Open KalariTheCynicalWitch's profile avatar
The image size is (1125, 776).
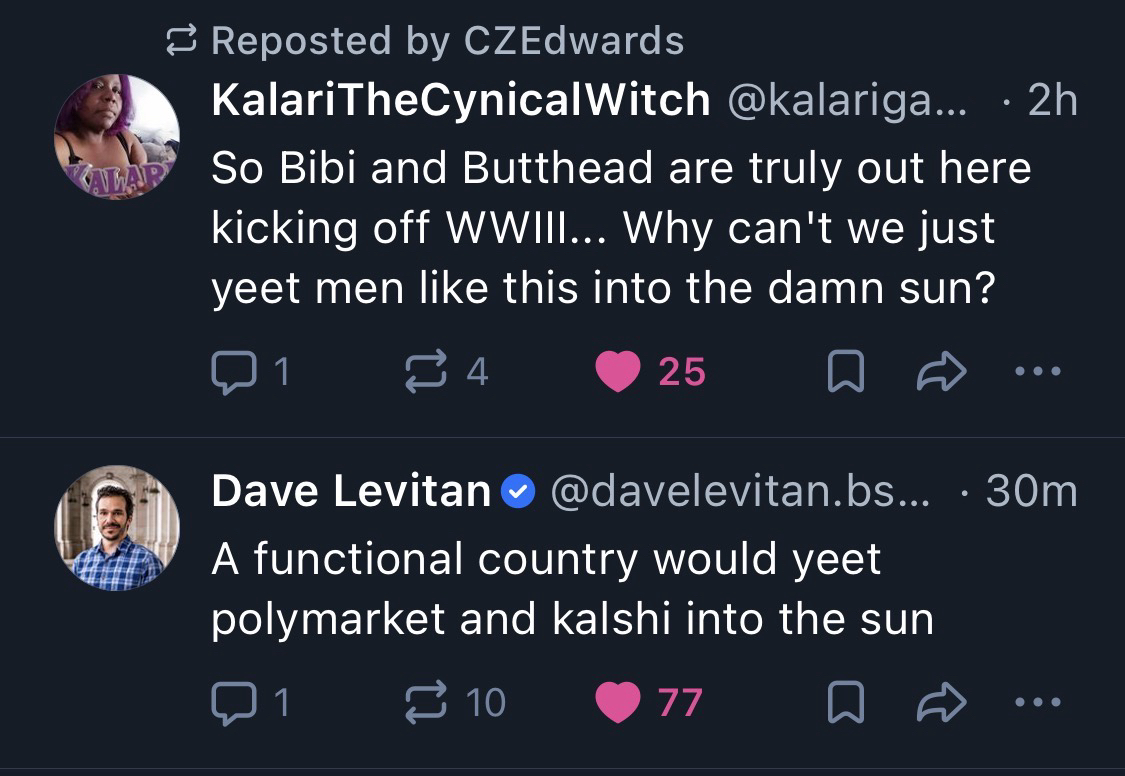tap(116, 137)
